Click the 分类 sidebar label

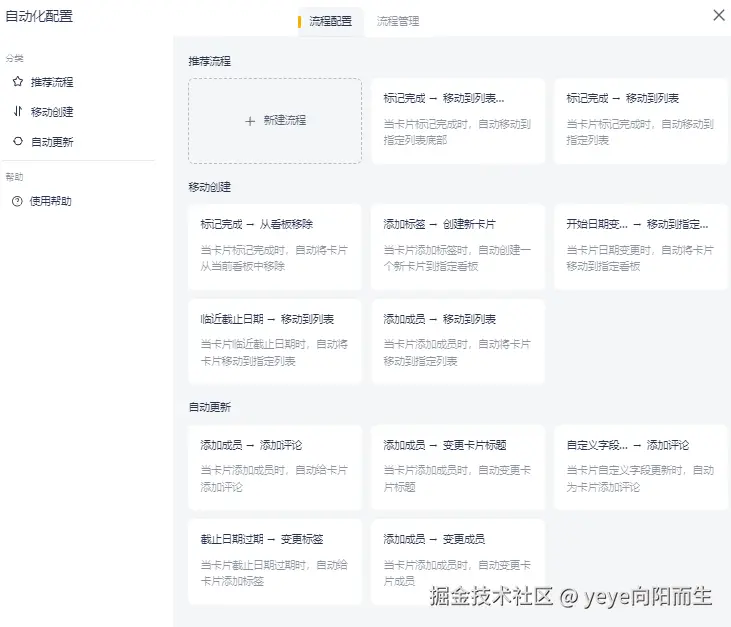point(14,58)
